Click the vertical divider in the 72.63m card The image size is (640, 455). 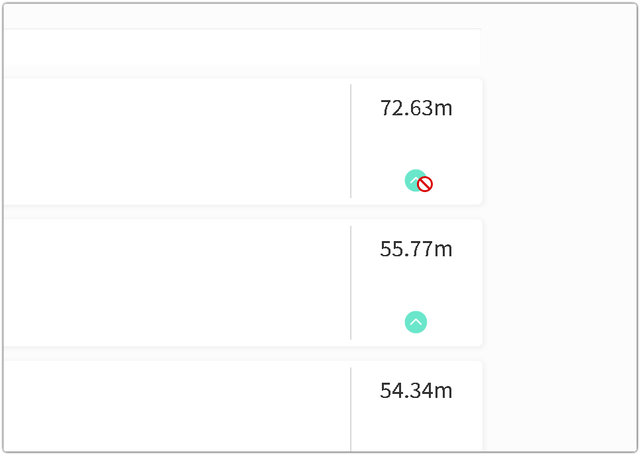[351, 142]
